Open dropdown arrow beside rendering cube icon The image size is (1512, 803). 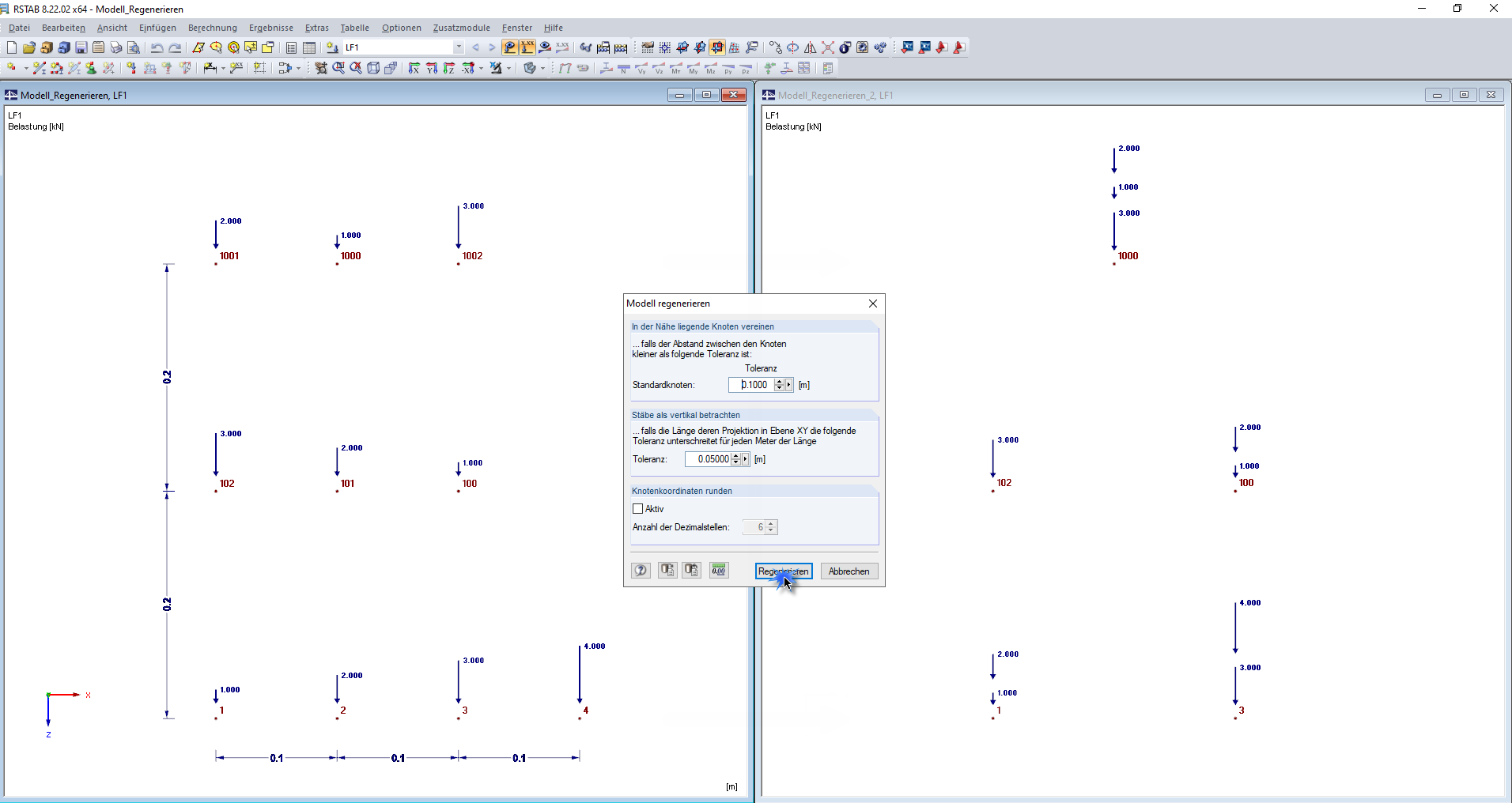542,68
